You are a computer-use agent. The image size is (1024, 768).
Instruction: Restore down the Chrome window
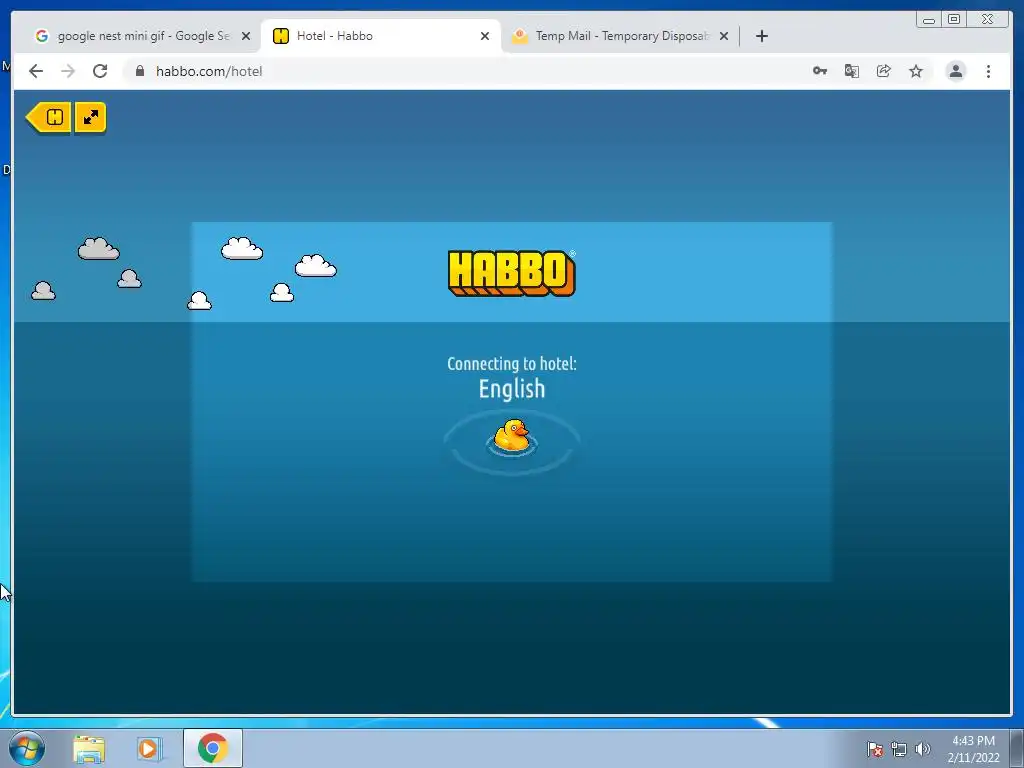click(x=954, y=20)
